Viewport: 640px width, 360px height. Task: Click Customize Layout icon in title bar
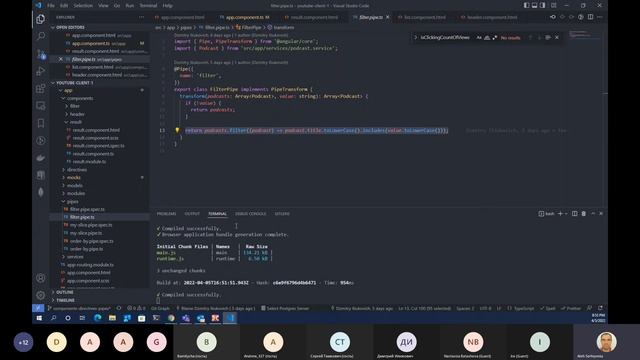pyautogui.click(x=553, y=5)
